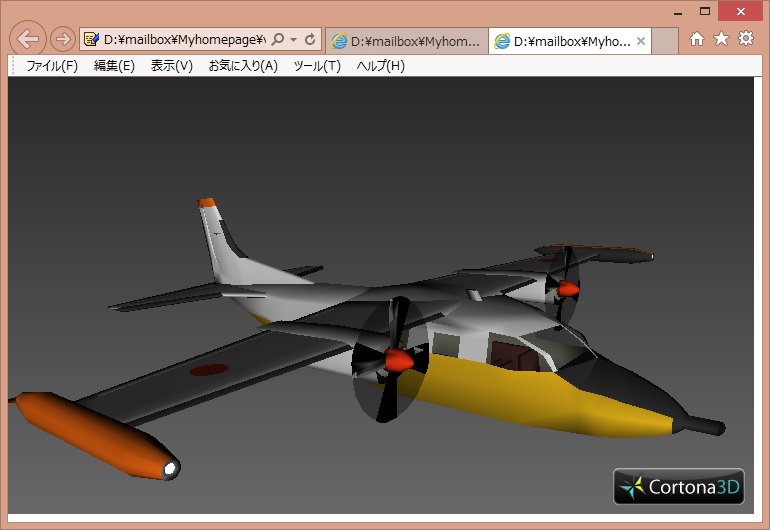770x530 pixels.
Task: Click the Cortona3D logo button
Action: pyautogui.click(x=679, y=487)
